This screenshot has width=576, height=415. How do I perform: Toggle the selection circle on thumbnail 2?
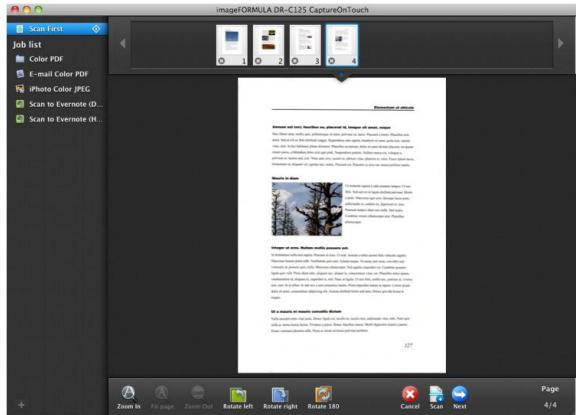pyautogui.click(x=258, y=61)
